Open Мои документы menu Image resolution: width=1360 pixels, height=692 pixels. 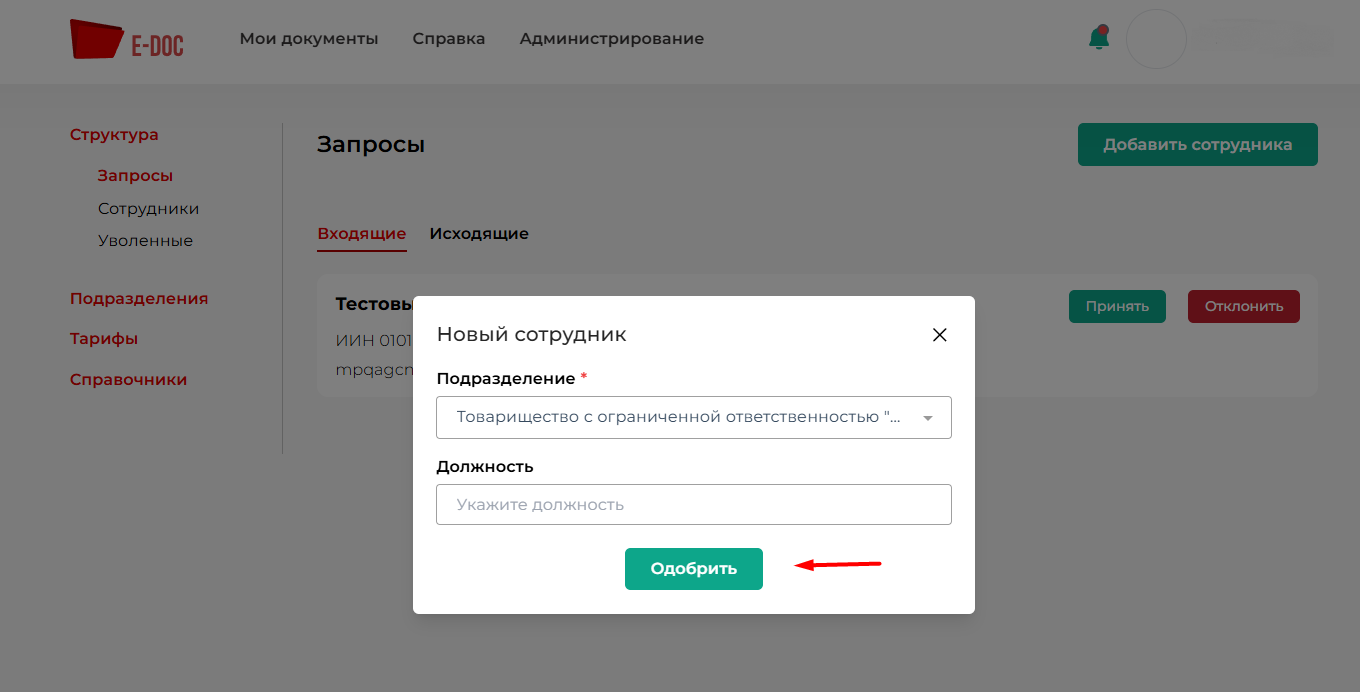point(309,39)
